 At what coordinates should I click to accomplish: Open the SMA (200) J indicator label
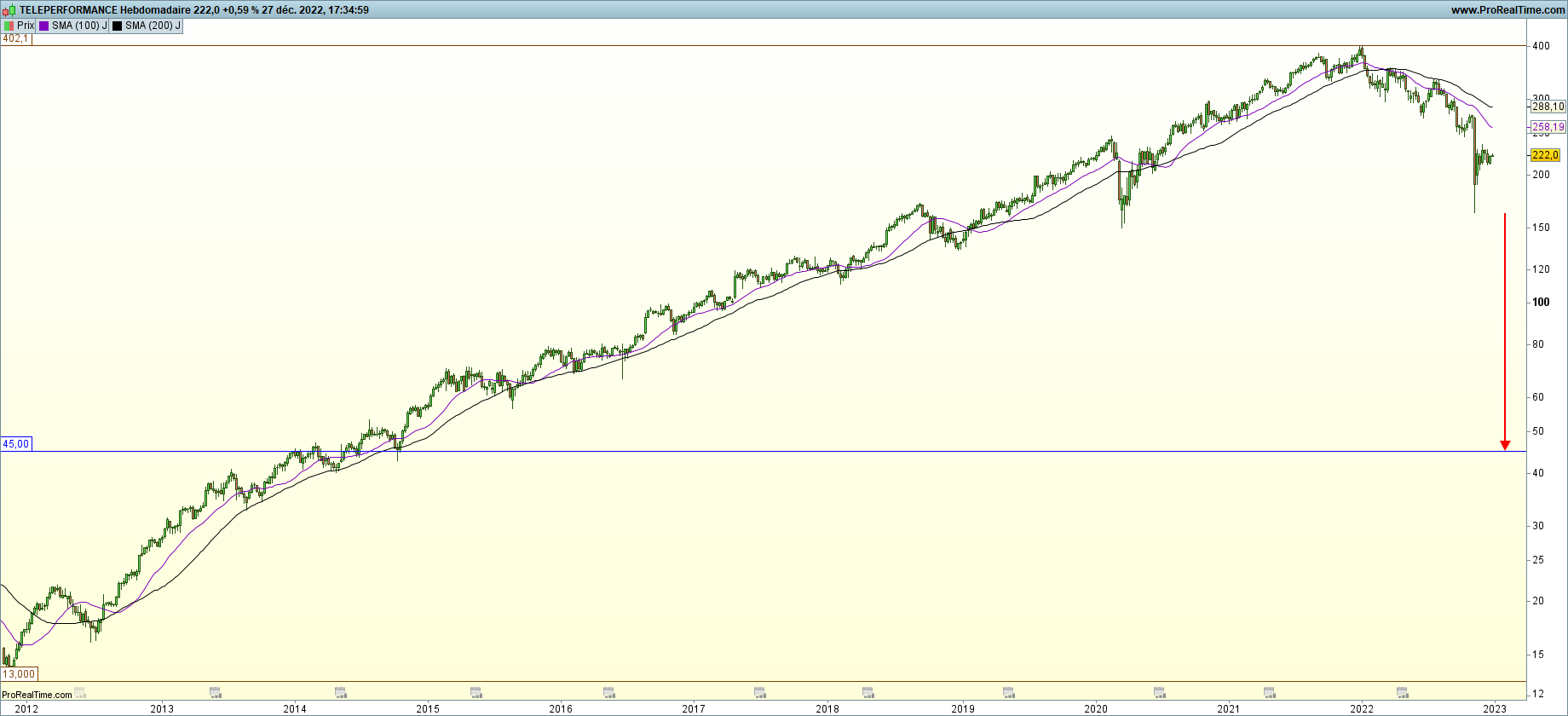(x=153, y=26)
